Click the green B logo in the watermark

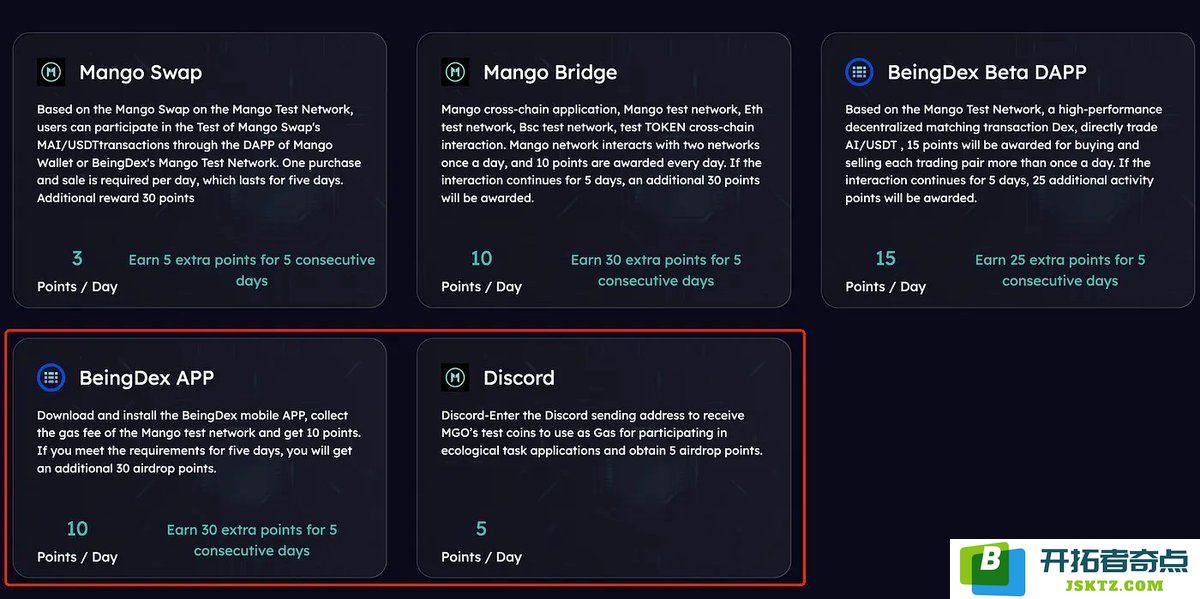point(992,567)
